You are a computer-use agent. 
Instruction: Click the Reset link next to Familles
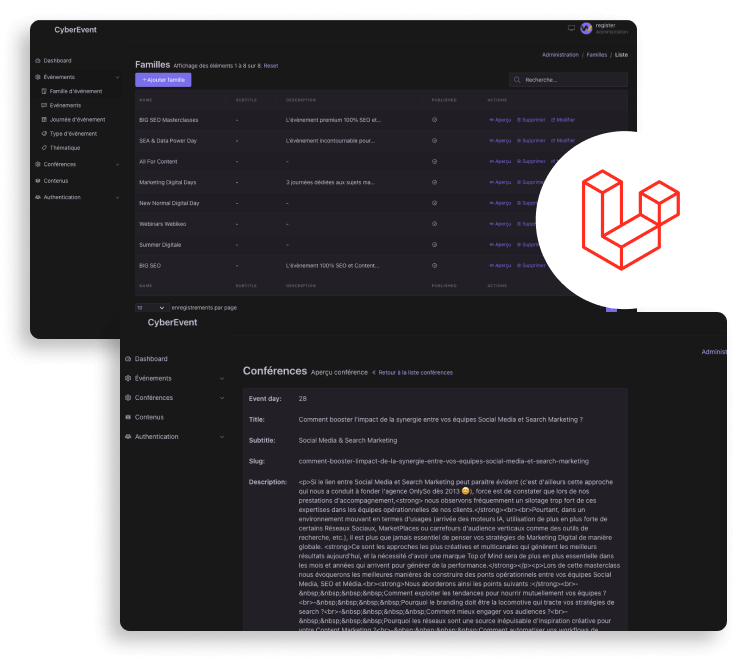point(271,66)
